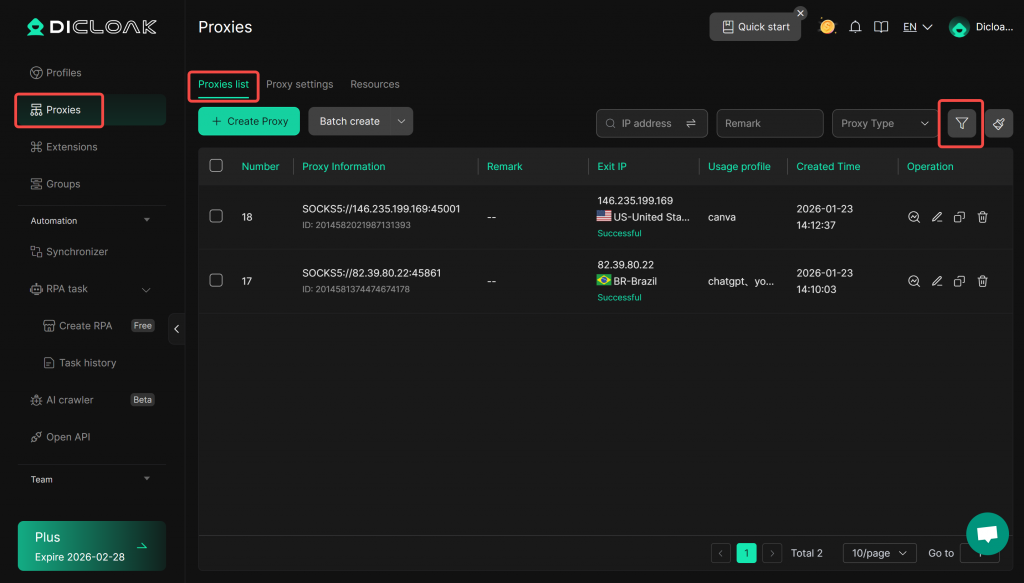
Task: Expand the Batch create dropdown arrow
Action: click(x=401, y=121)
